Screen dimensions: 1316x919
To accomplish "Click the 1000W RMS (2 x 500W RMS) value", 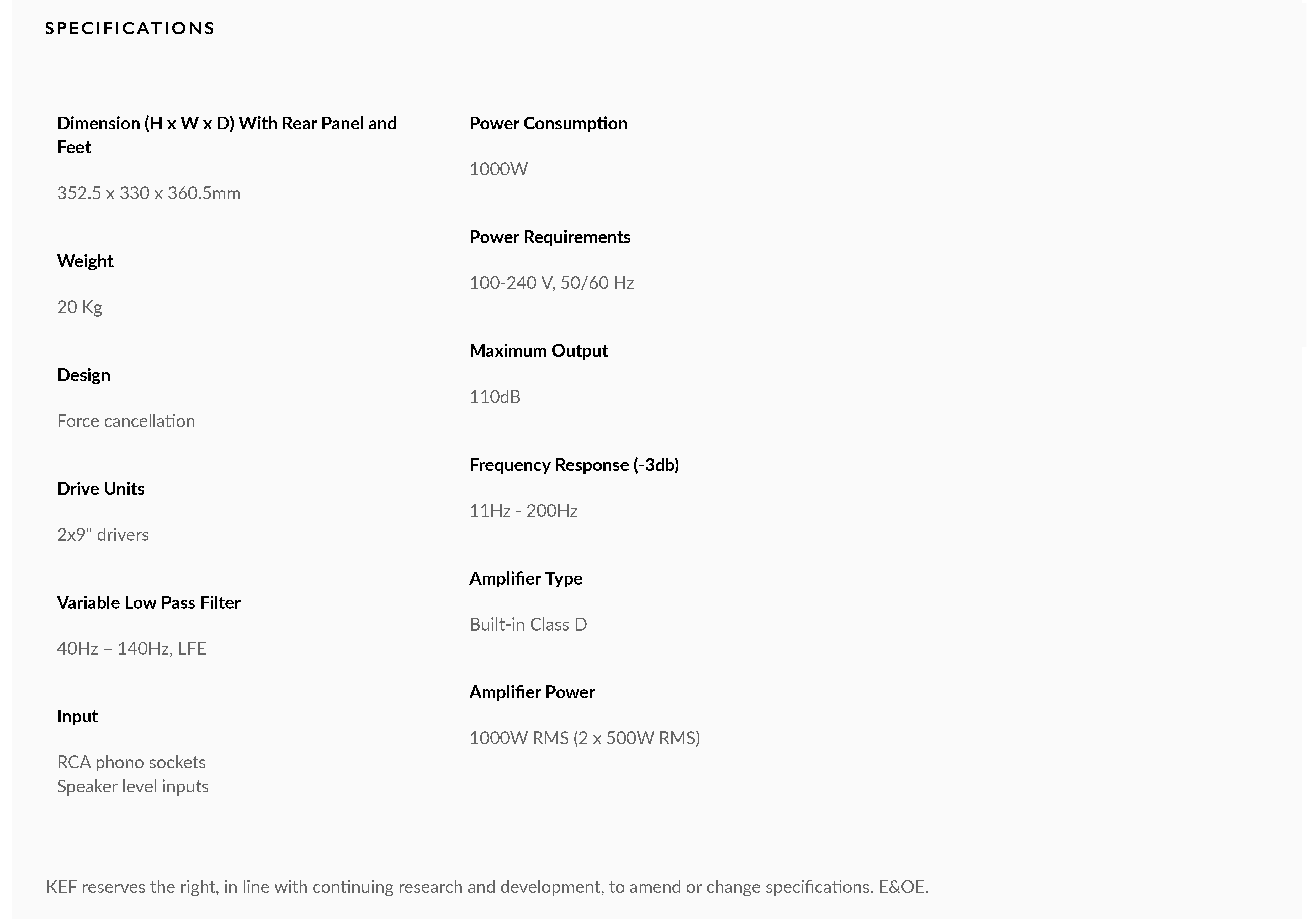I will [585, 738].
